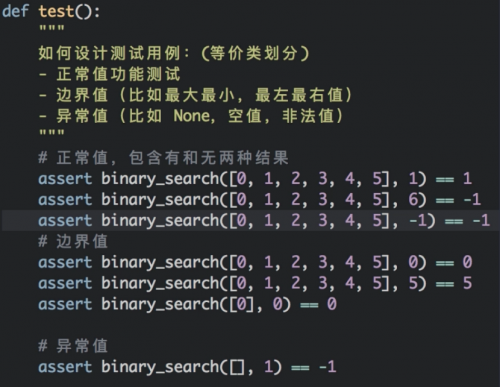
Task: Click the word 'None' in the docstring
Action: (x=192, y=116)
